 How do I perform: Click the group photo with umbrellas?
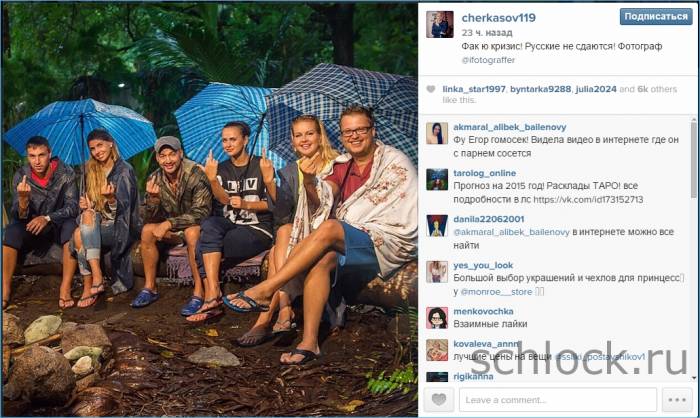(210, 209)
